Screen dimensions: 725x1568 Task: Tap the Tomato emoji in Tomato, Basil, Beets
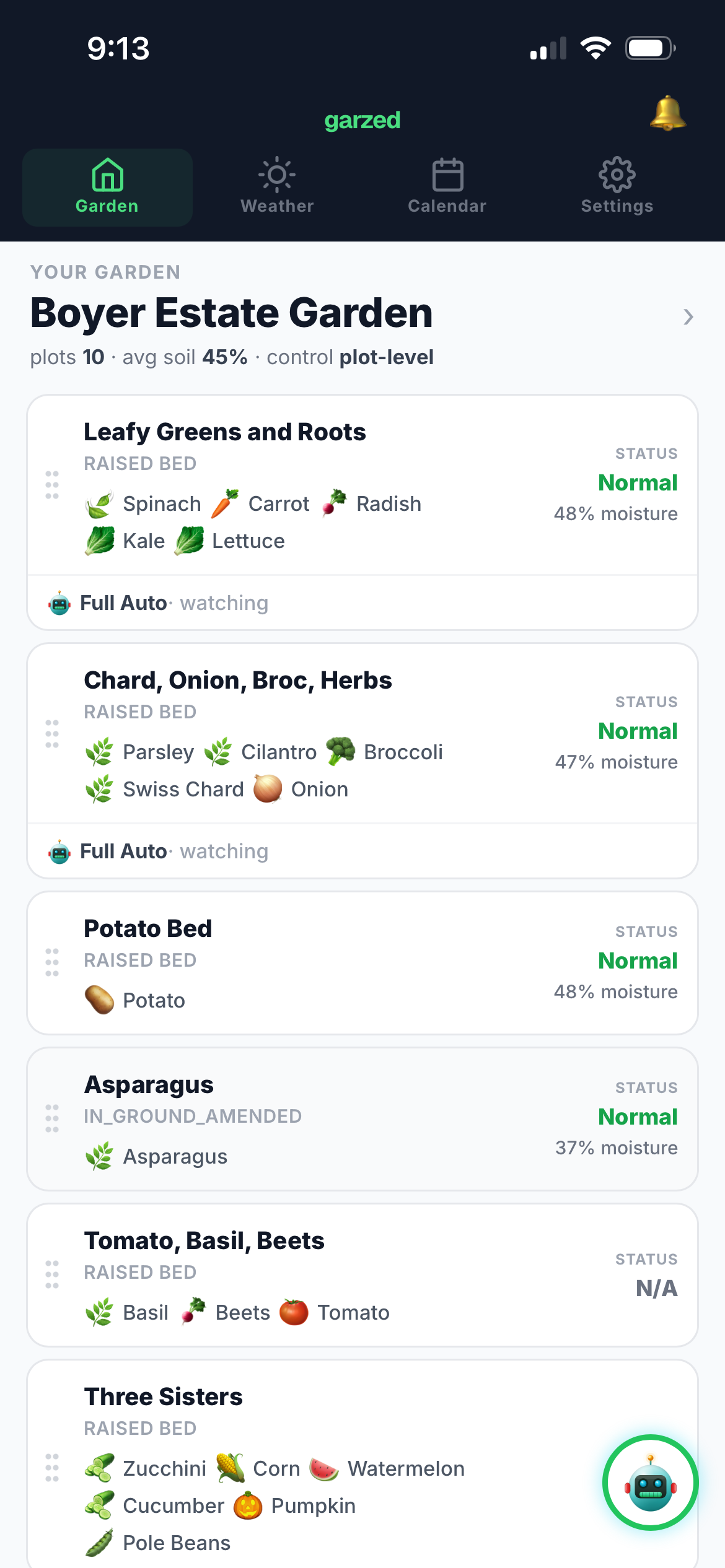pos(294,1312)
